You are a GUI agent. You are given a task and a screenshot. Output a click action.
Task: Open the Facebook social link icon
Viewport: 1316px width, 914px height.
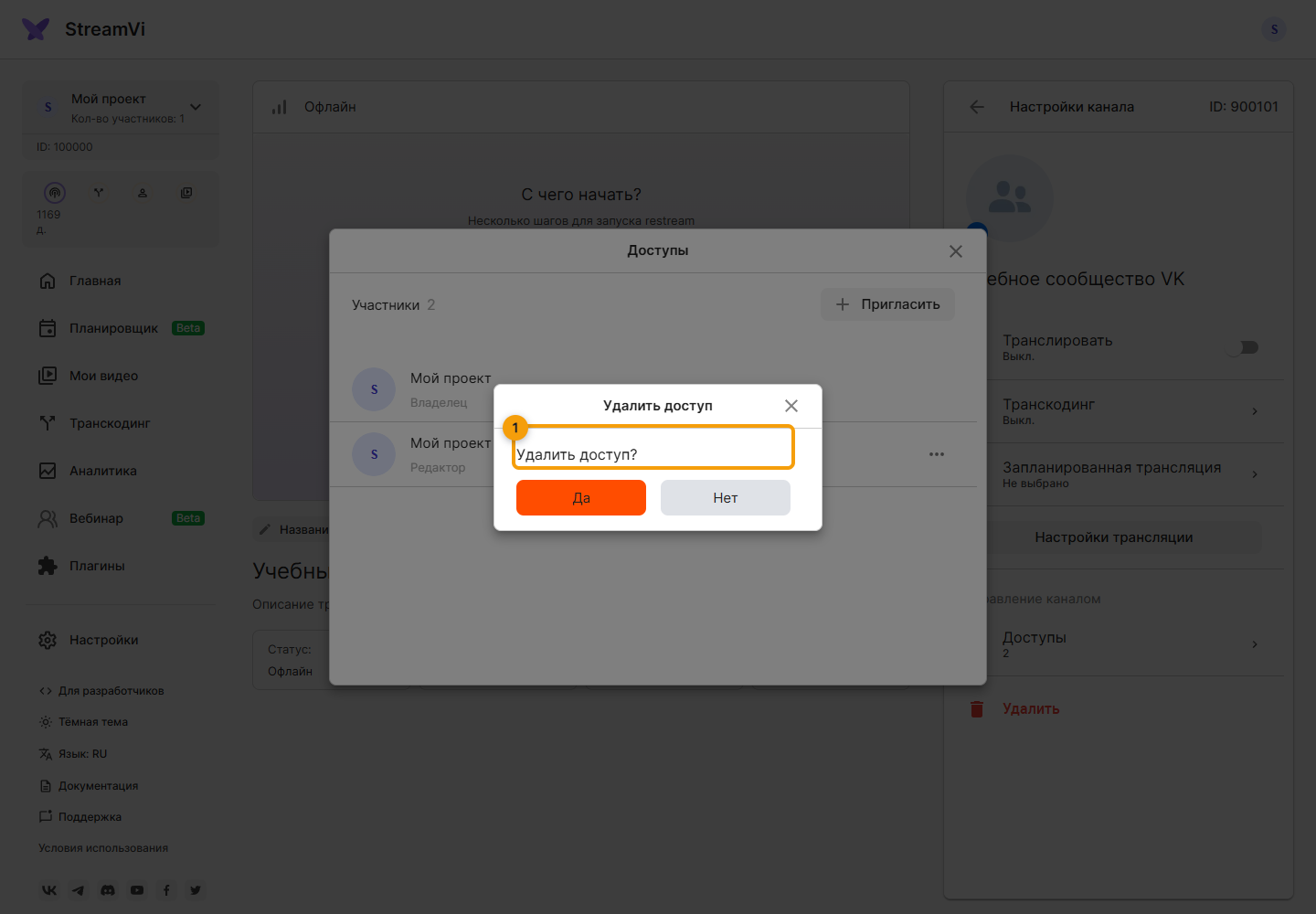[x=166, y=890]
